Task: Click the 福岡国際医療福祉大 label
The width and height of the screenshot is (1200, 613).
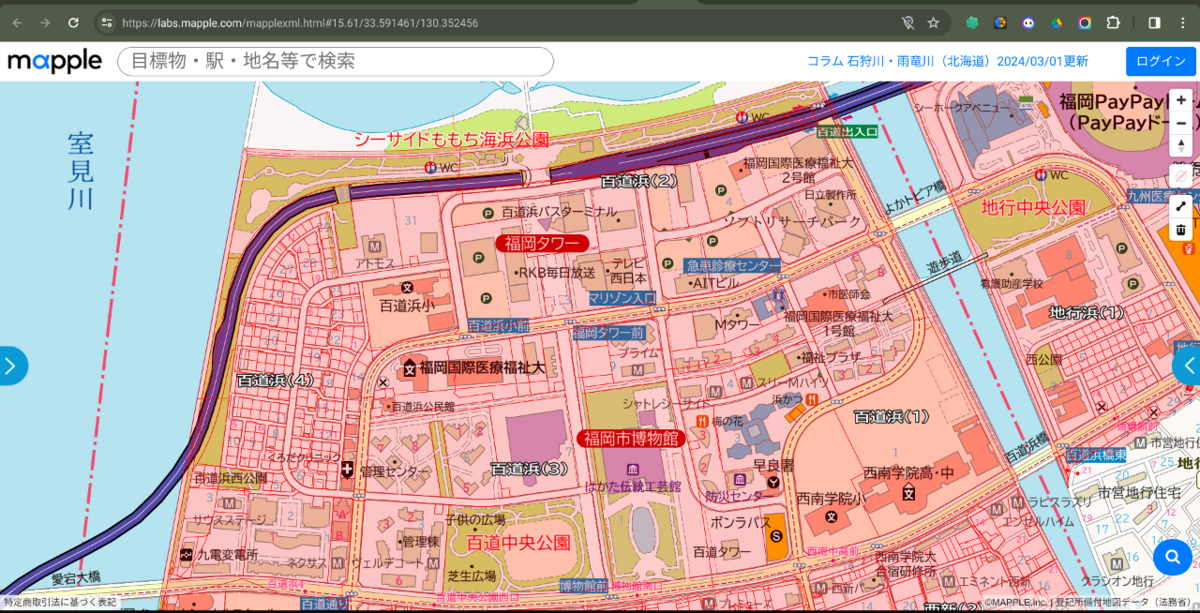Action: 482,368
